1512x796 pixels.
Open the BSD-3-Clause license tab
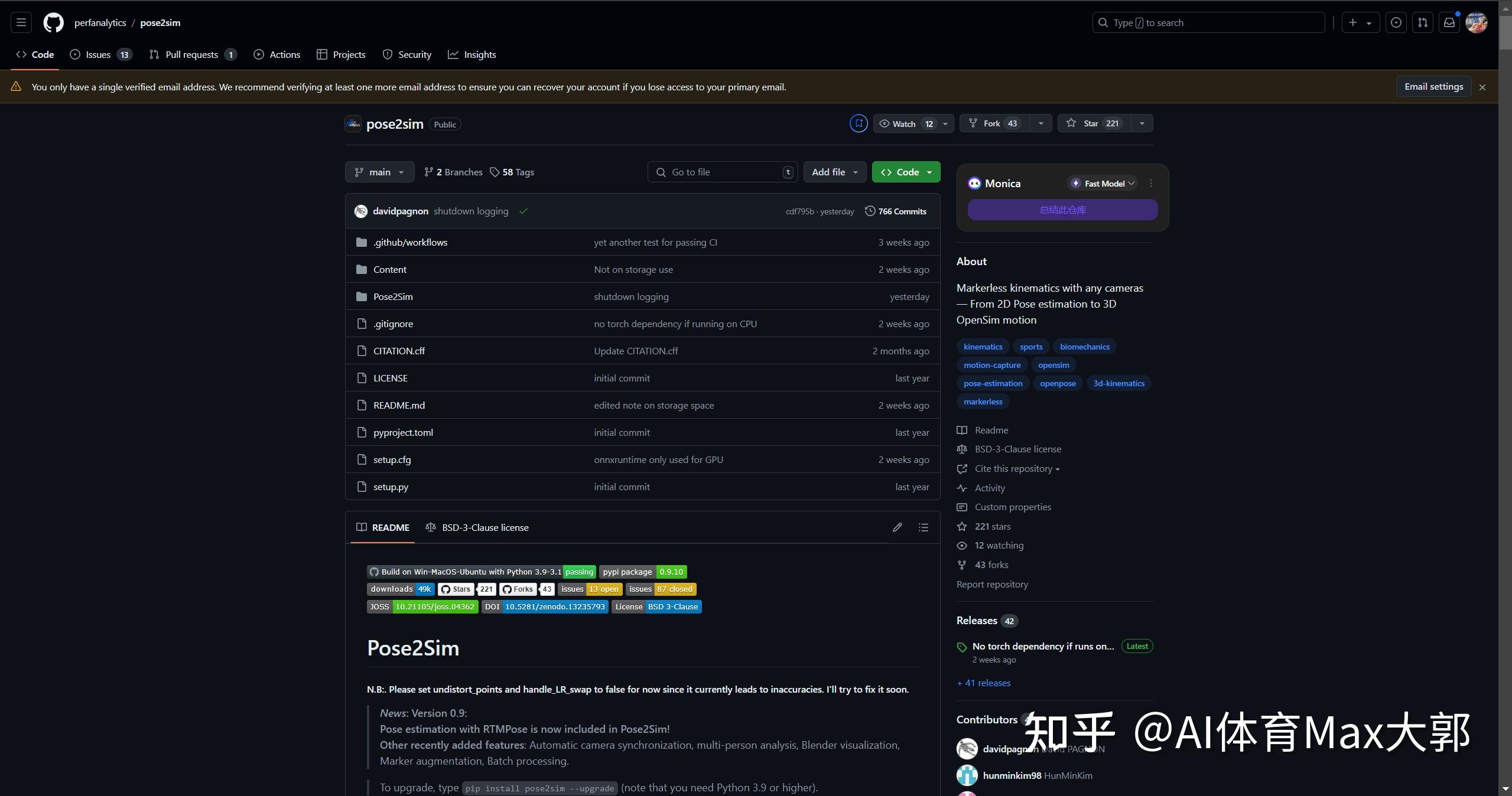pyautogui.click(x=477, y=527)
